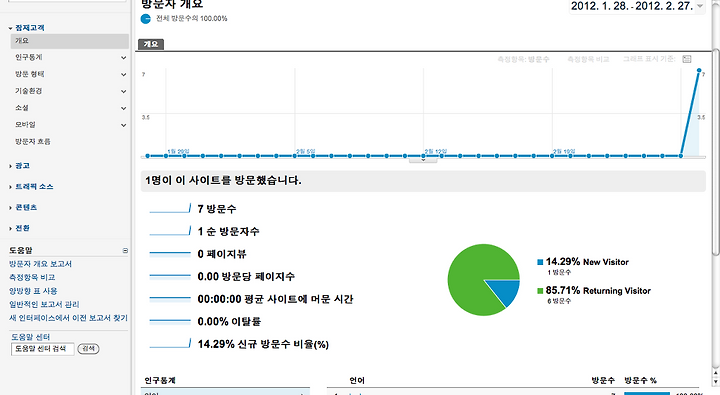This screenshot has height=395, width=720.
Task: Click the 방문수 sparkline thumbnail
Action: 170,209
